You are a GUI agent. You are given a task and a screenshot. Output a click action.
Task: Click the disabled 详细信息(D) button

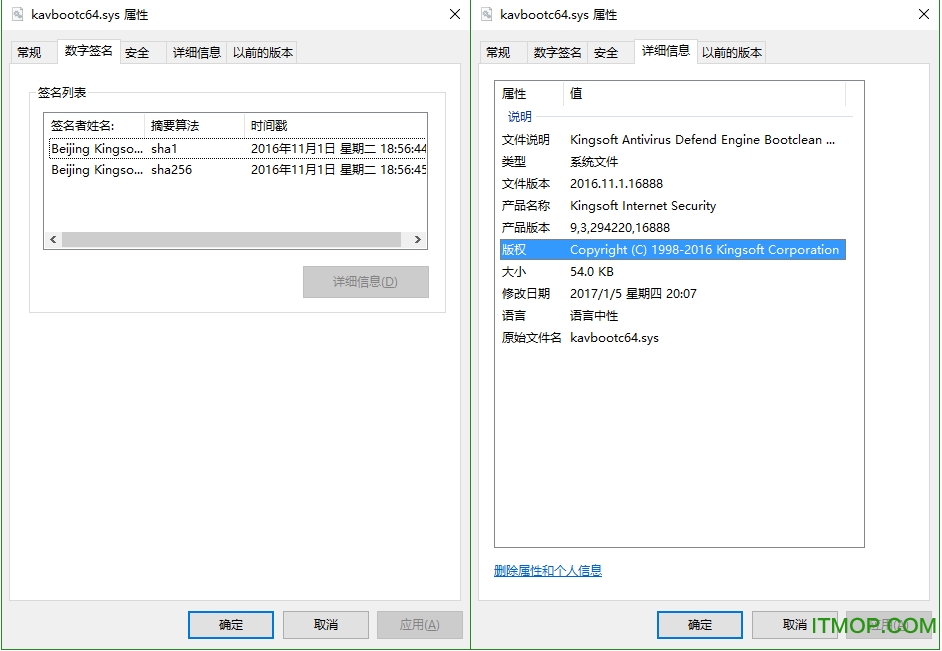tap(365, 282)
